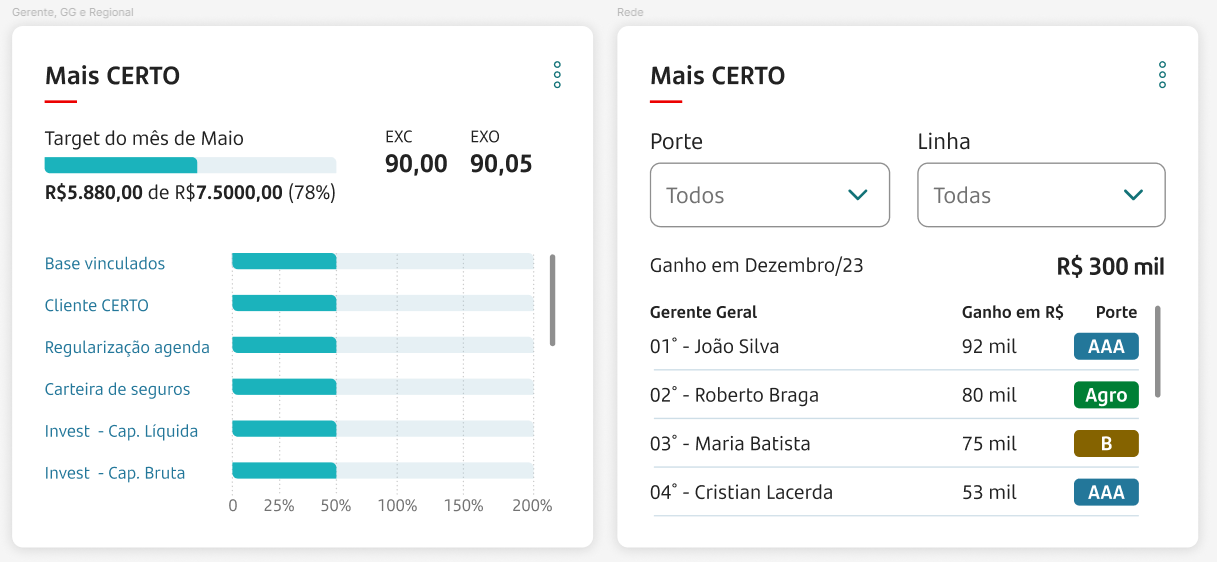
Task: Open the Carteira de seguros indicator
Action: point(117,389)
